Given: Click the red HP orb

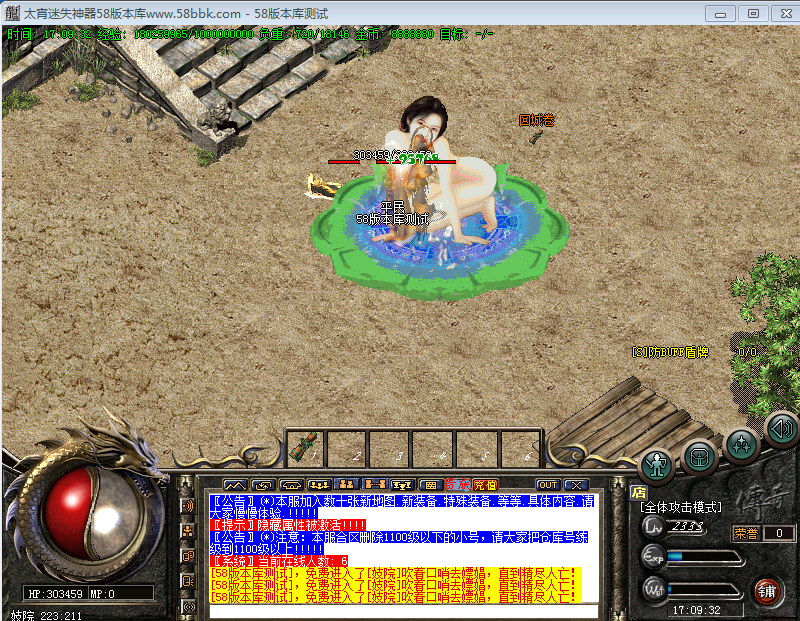Looking at the screenshot, I should pyautogui.click(x=68, y=513).
